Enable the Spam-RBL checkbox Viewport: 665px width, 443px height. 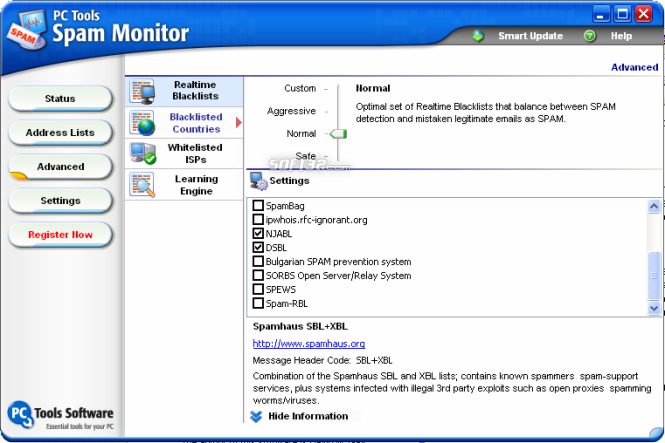pyautogui.click(x=258, y=304)
